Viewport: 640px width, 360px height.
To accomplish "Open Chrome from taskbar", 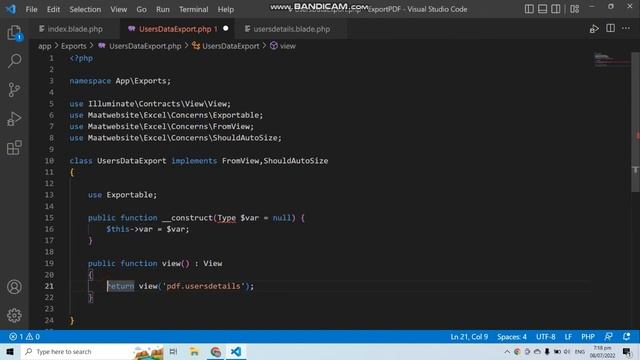I will [x=216, y=351].
